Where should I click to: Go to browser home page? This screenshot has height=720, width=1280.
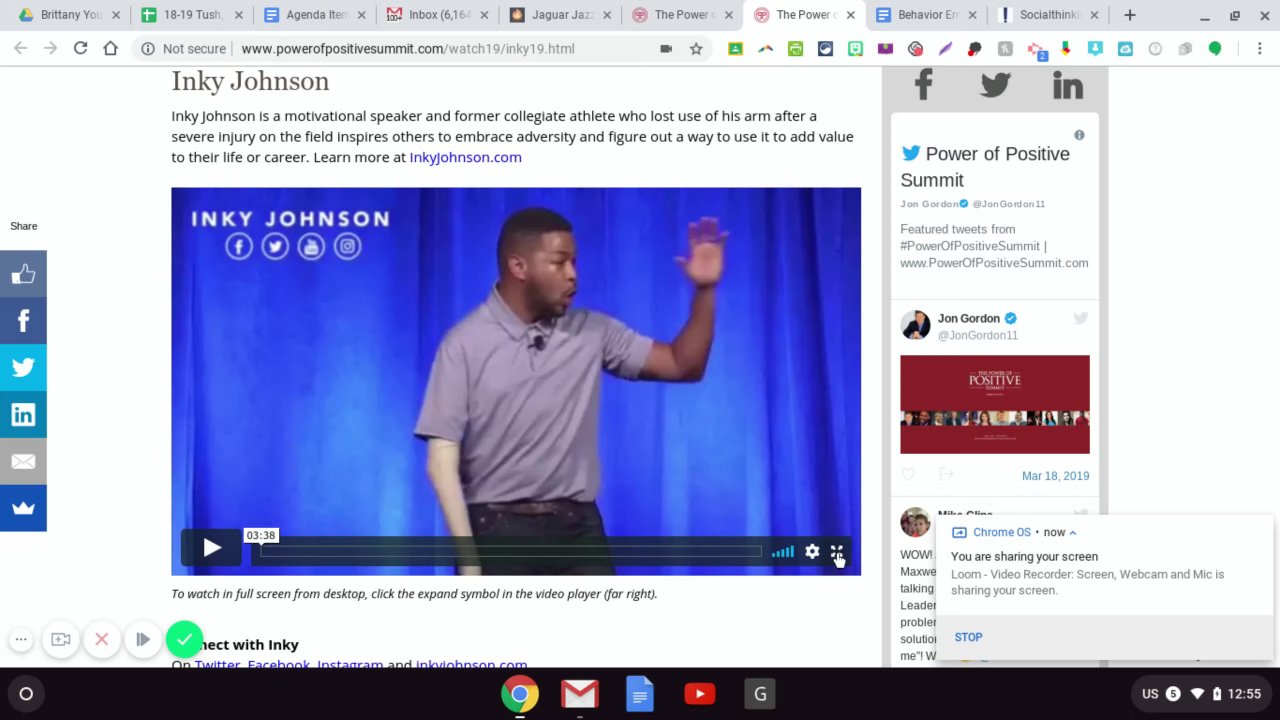tap(110, 48)
